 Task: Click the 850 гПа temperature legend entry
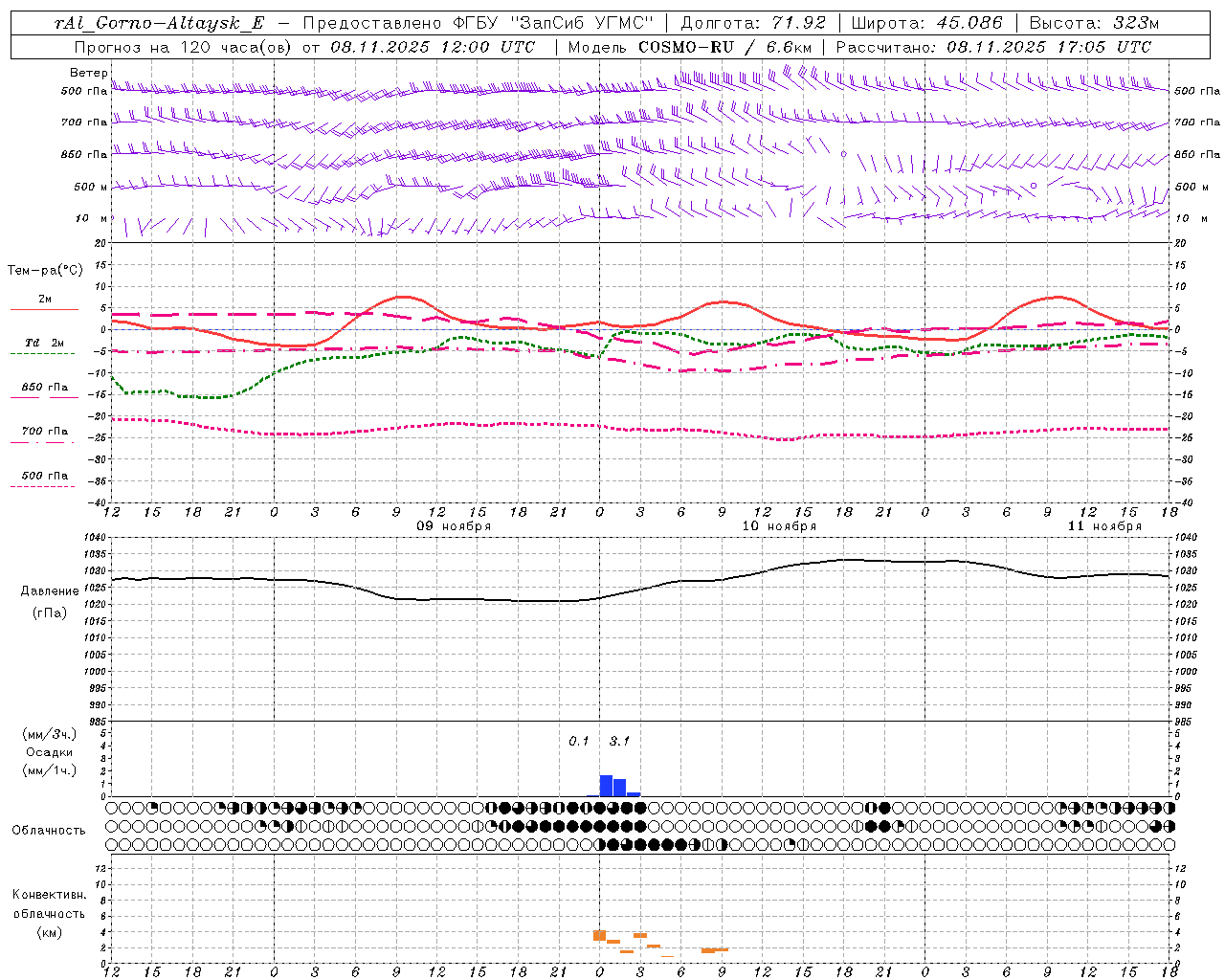coord(44,388)
